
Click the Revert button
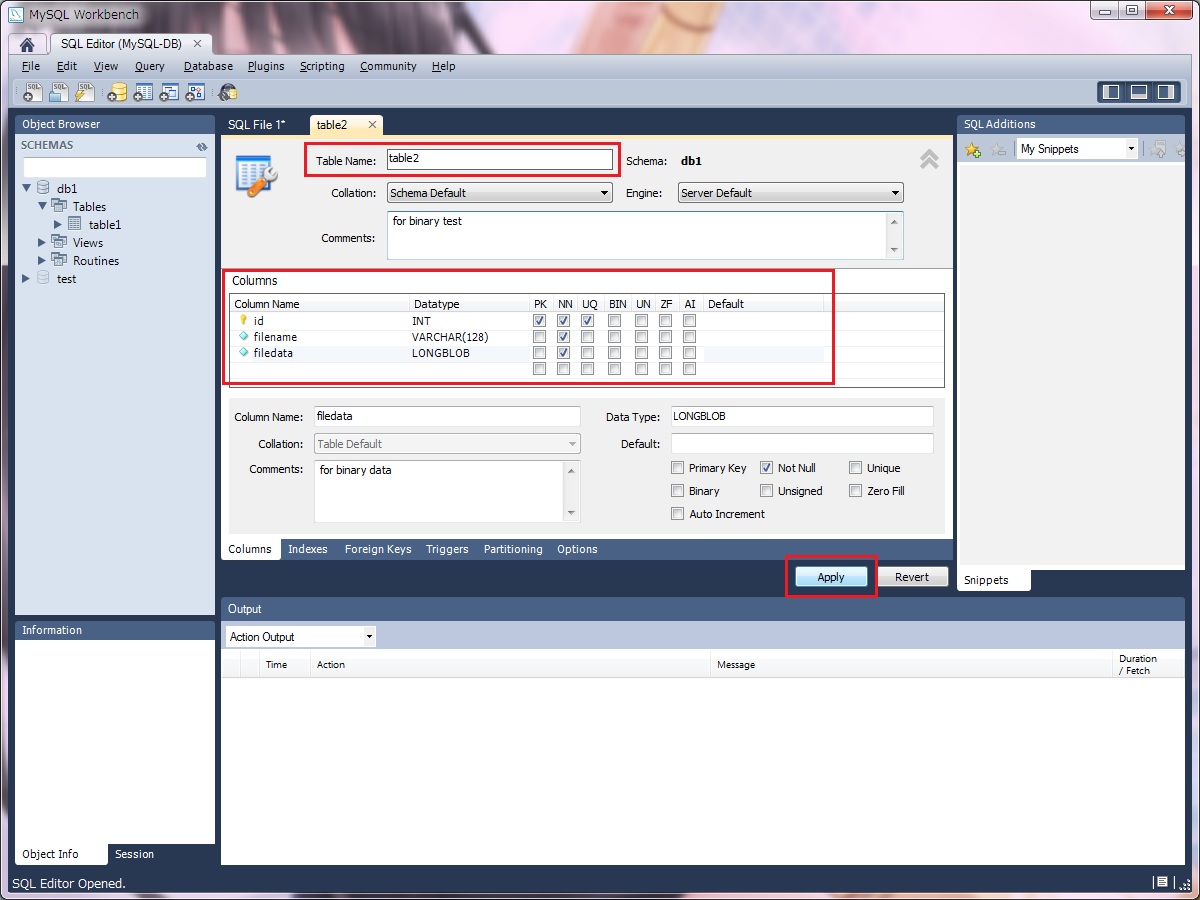(x=912, y=577)
